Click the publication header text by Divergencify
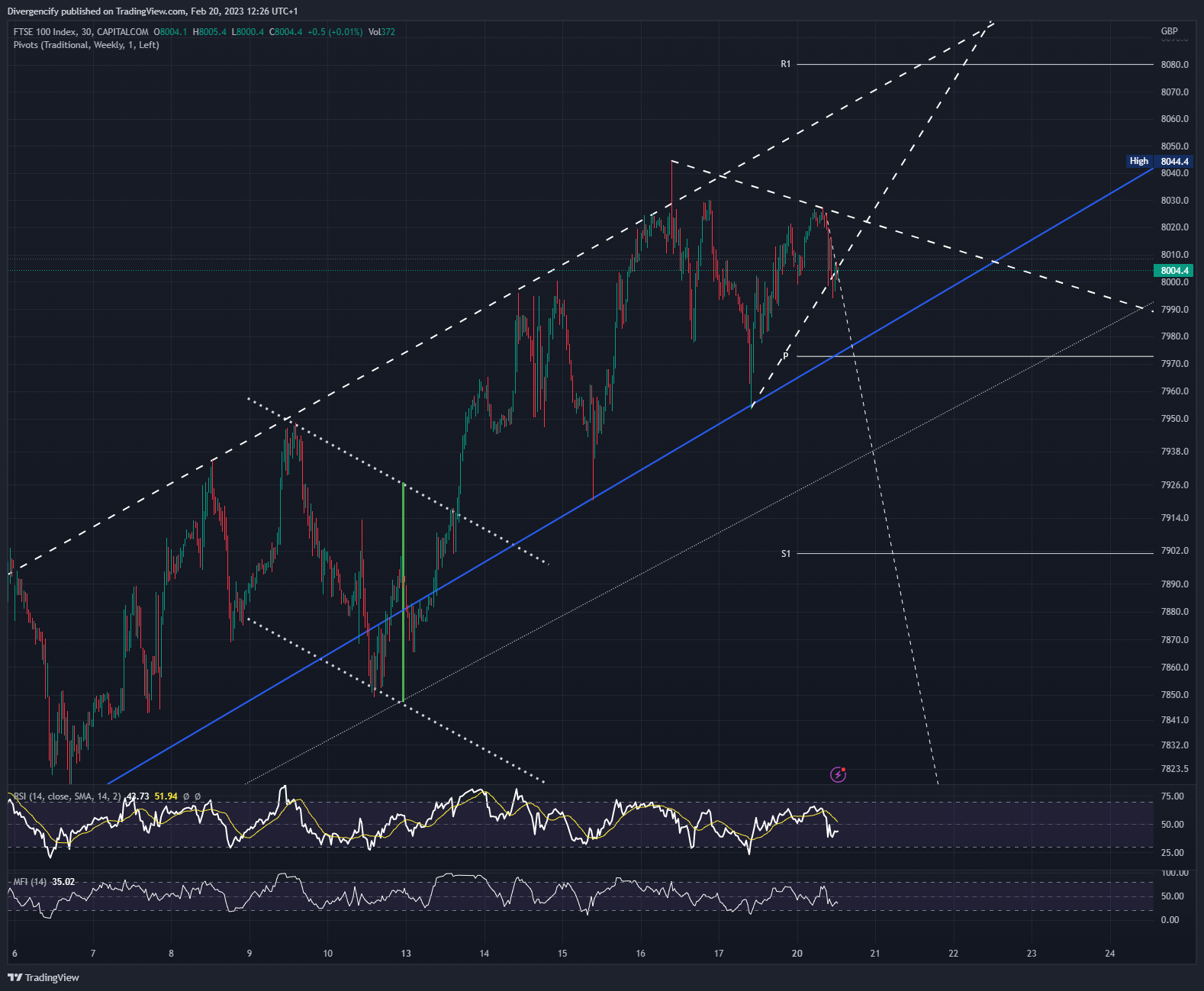1204x991 pixels. (x=153, y=11)
